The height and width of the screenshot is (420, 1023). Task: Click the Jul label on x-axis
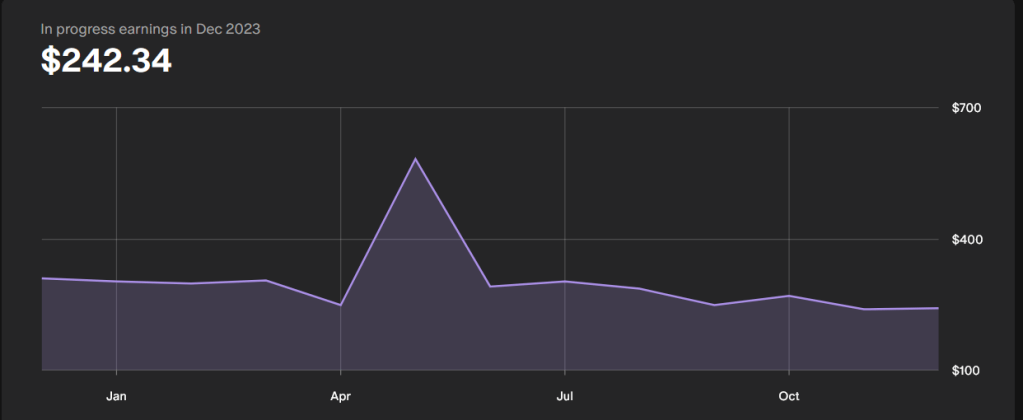[565, 397]
